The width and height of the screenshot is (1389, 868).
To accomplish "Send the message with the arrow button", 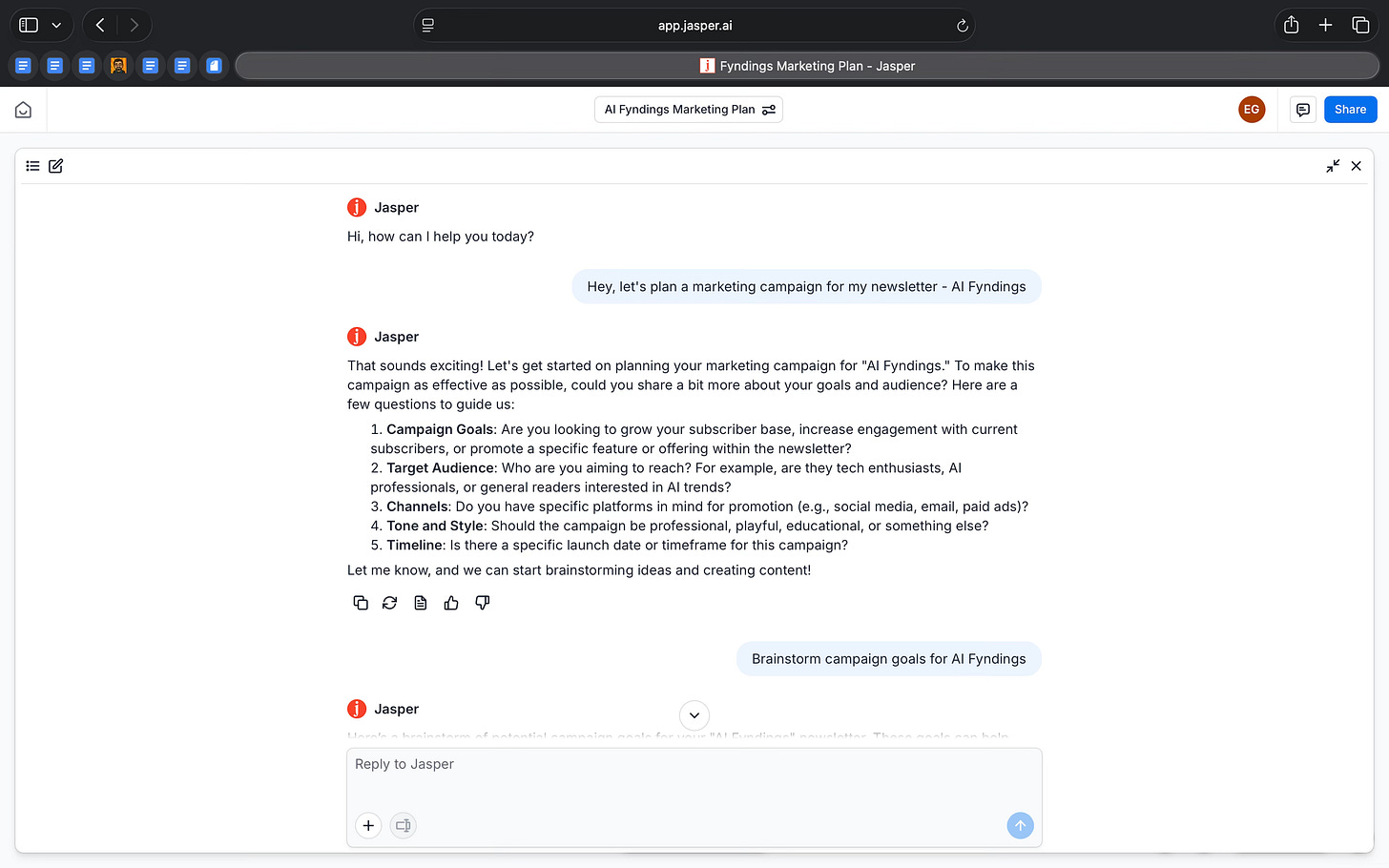I will point(1020,826).
